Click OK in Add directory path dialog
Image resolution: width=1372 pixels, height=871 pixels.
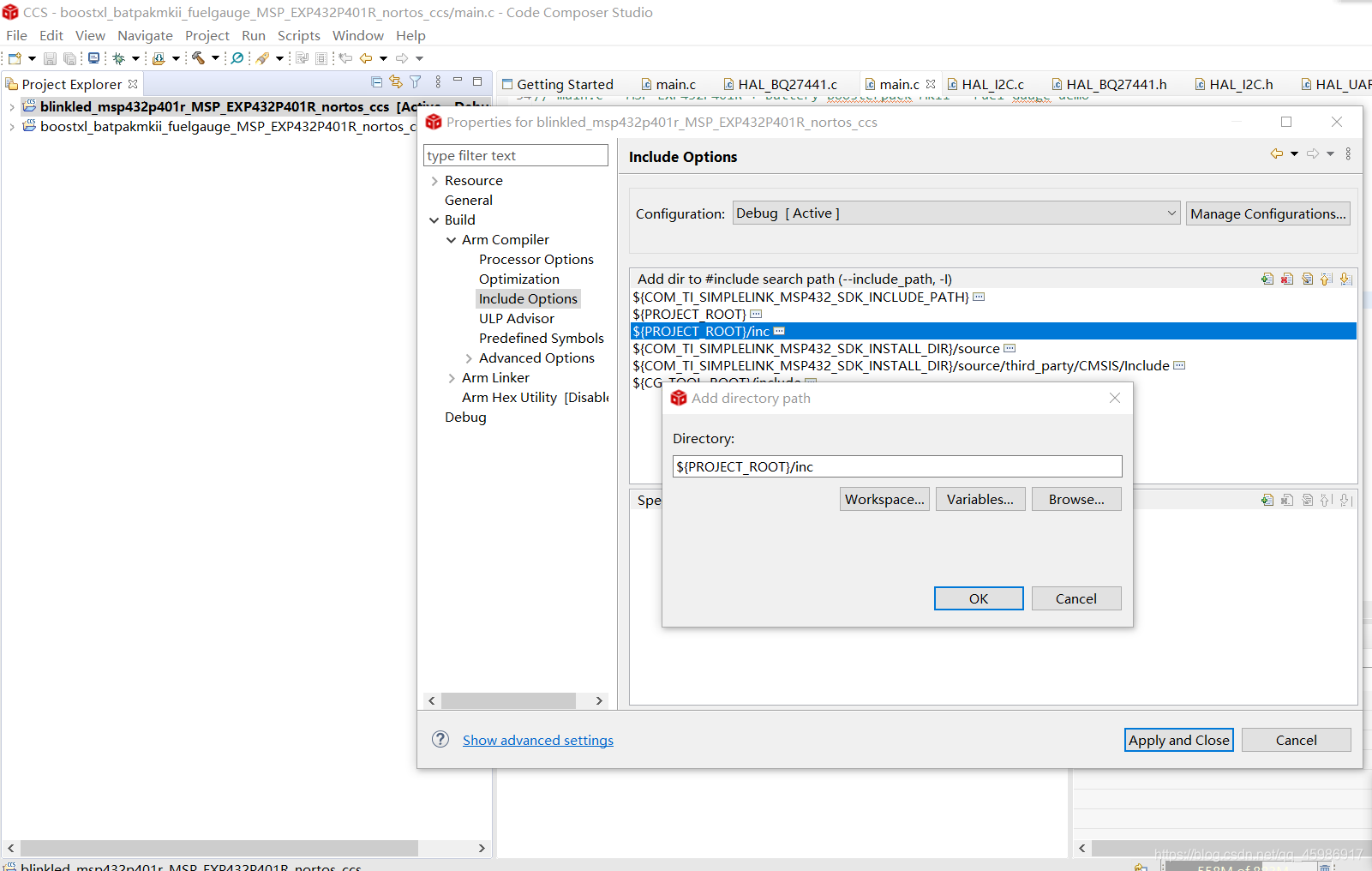point(979,598)
